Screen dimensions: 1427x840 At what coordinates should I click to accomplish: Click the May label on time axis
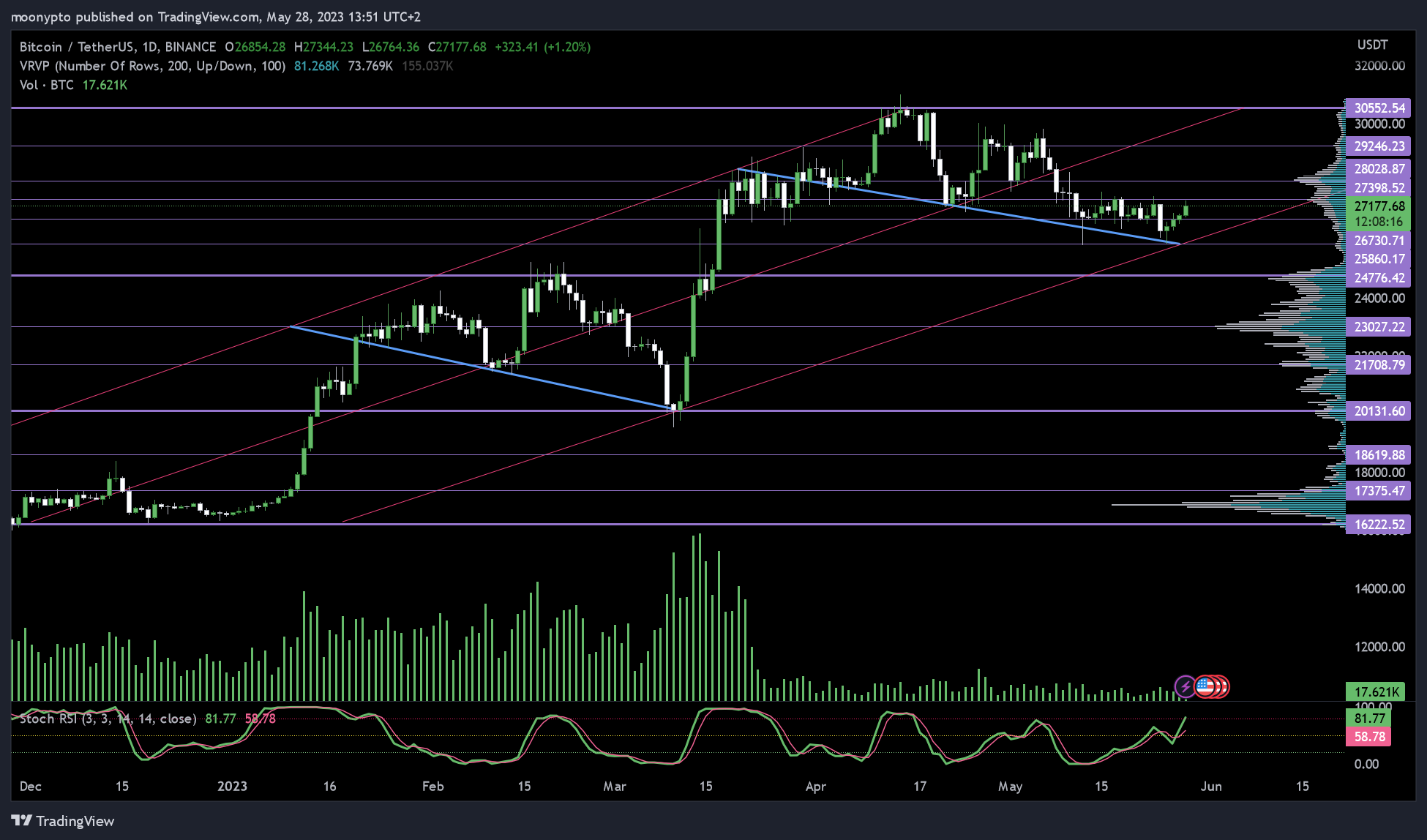pos(1010,787)
